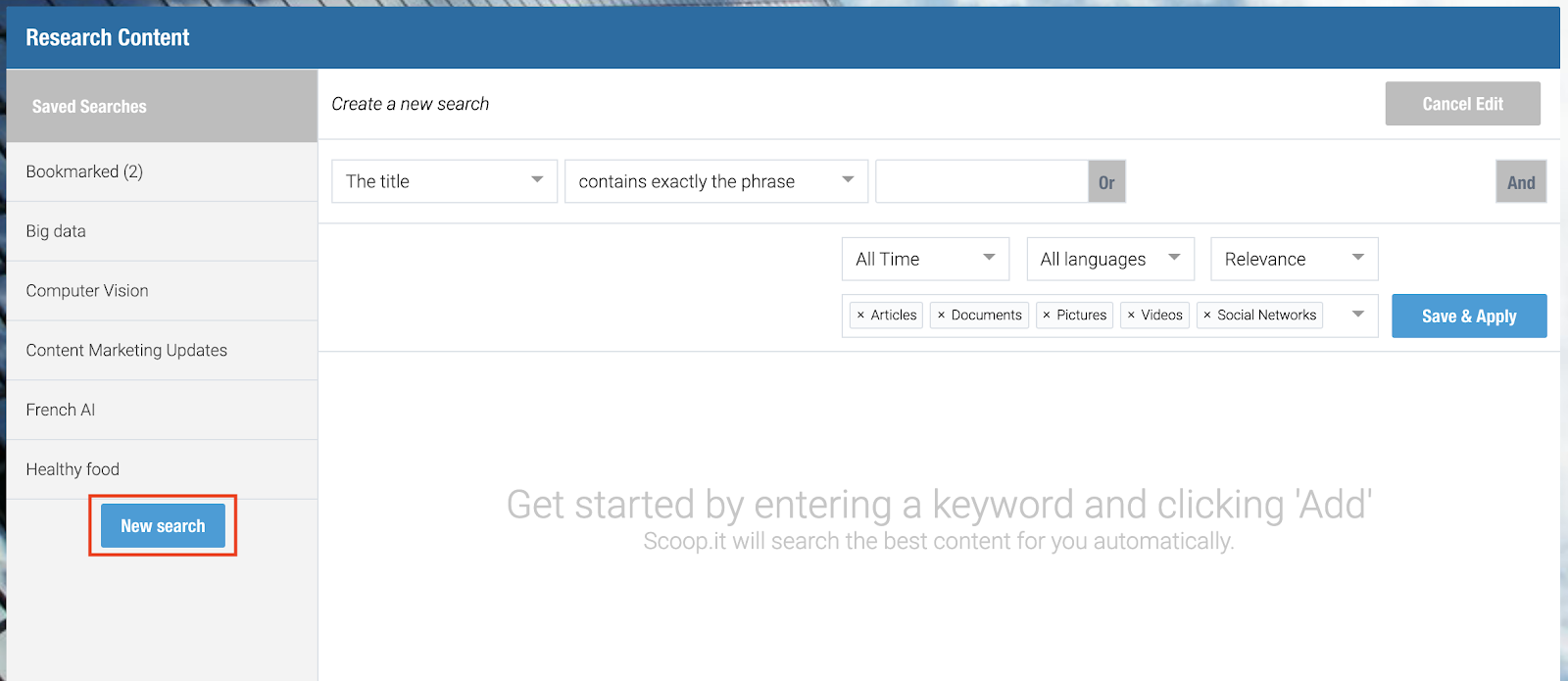Screen dimensions: 1568x681
Task: Click the keyword phrase input field
Action: click(x=982, y=181)
